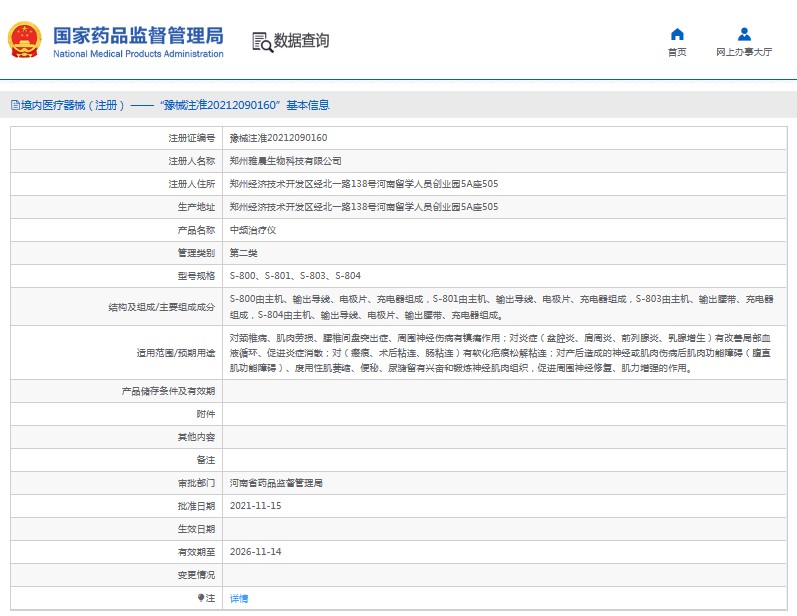Screen dimensions: 797x616
Task: Click the 首页 label
Action: pyautogui.click(x=677, y=52)
